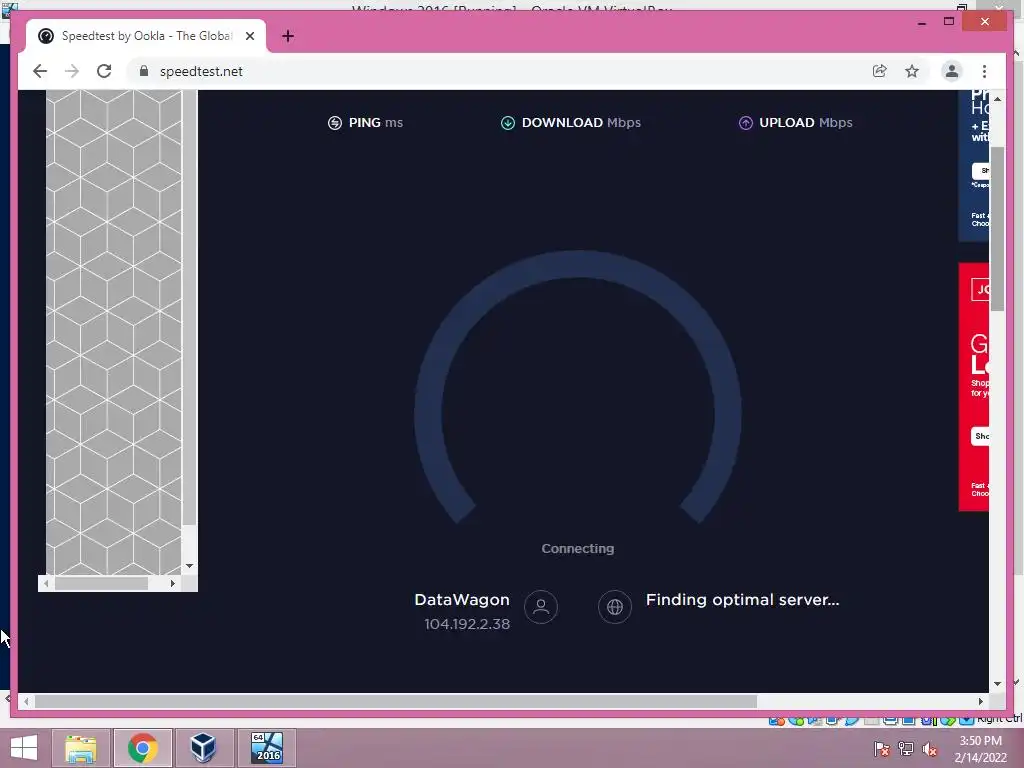Open the Windows Start menu
This screenshot has height=768, width=1024.
(24, 748)
